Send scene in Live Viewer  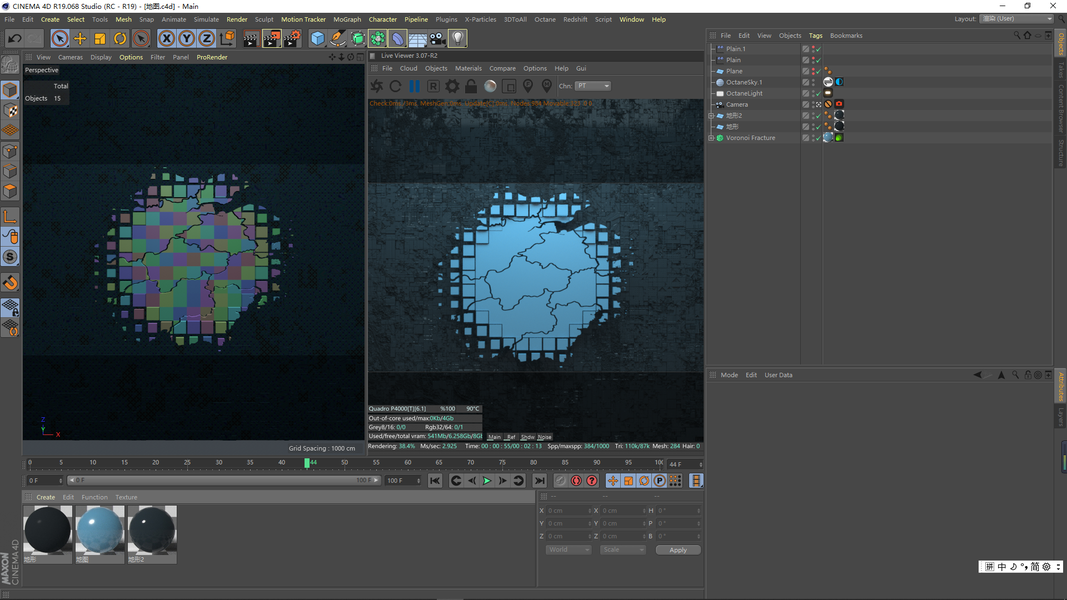376,86
